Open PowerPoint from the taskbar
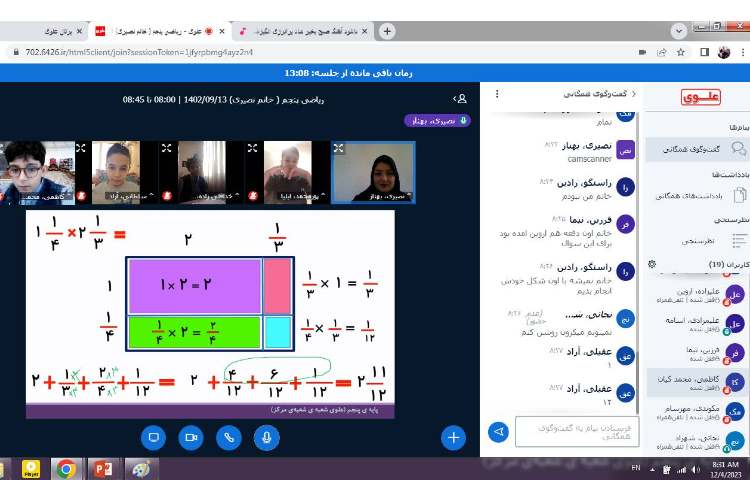Viewport: 750px width, 480px height. [104, 469]
